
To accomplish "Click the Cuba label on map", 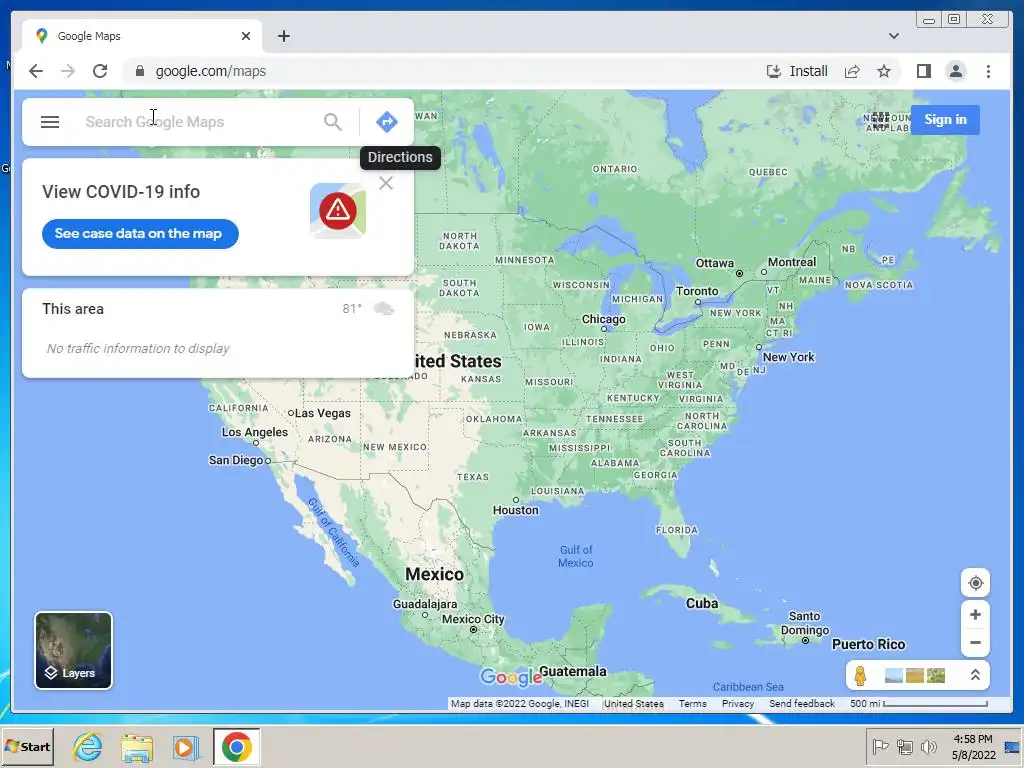I will [x=701, y=603].
